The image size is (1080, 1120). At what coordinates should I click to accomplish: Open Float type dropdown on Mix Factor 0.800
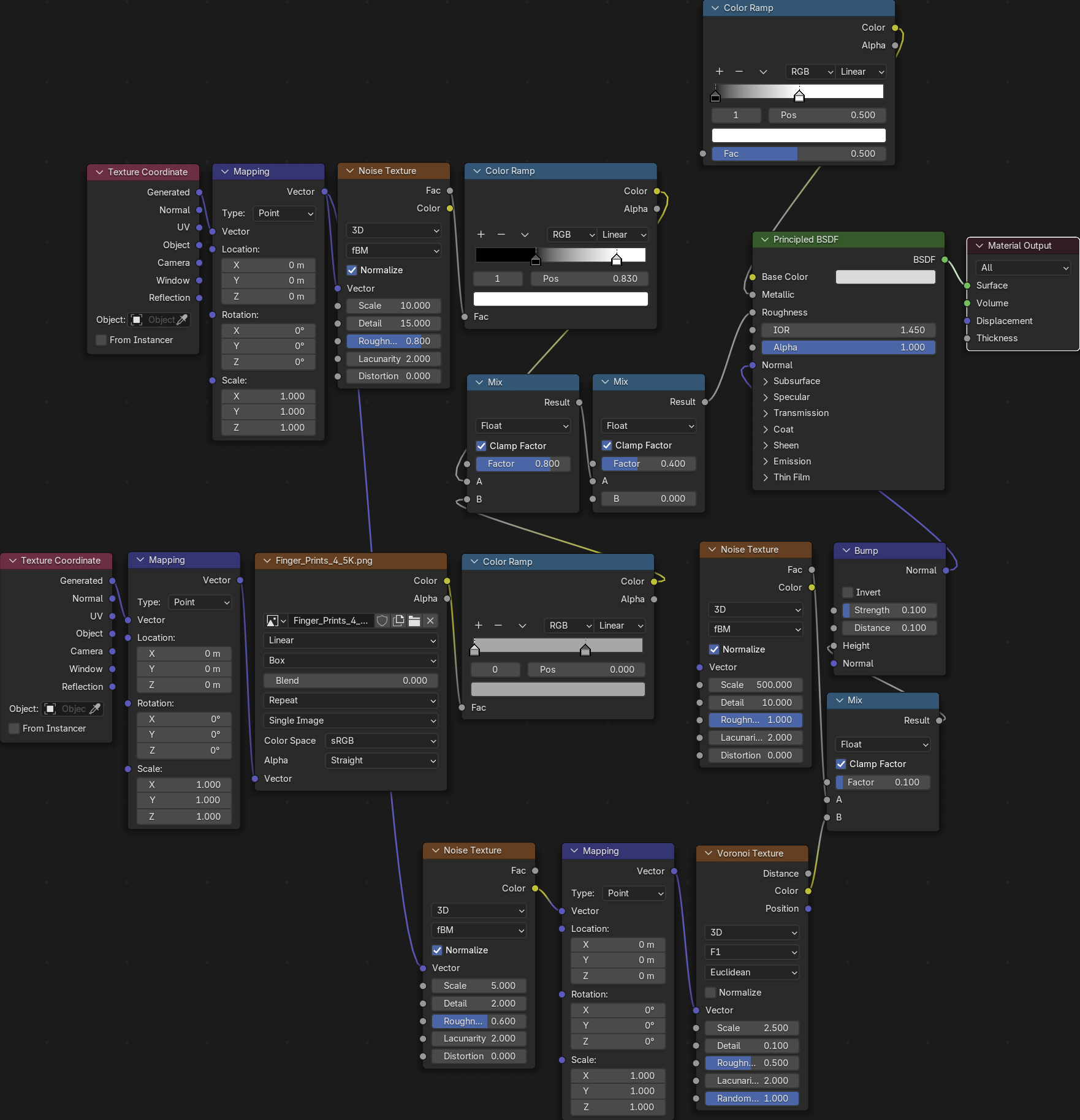[523, 426]
